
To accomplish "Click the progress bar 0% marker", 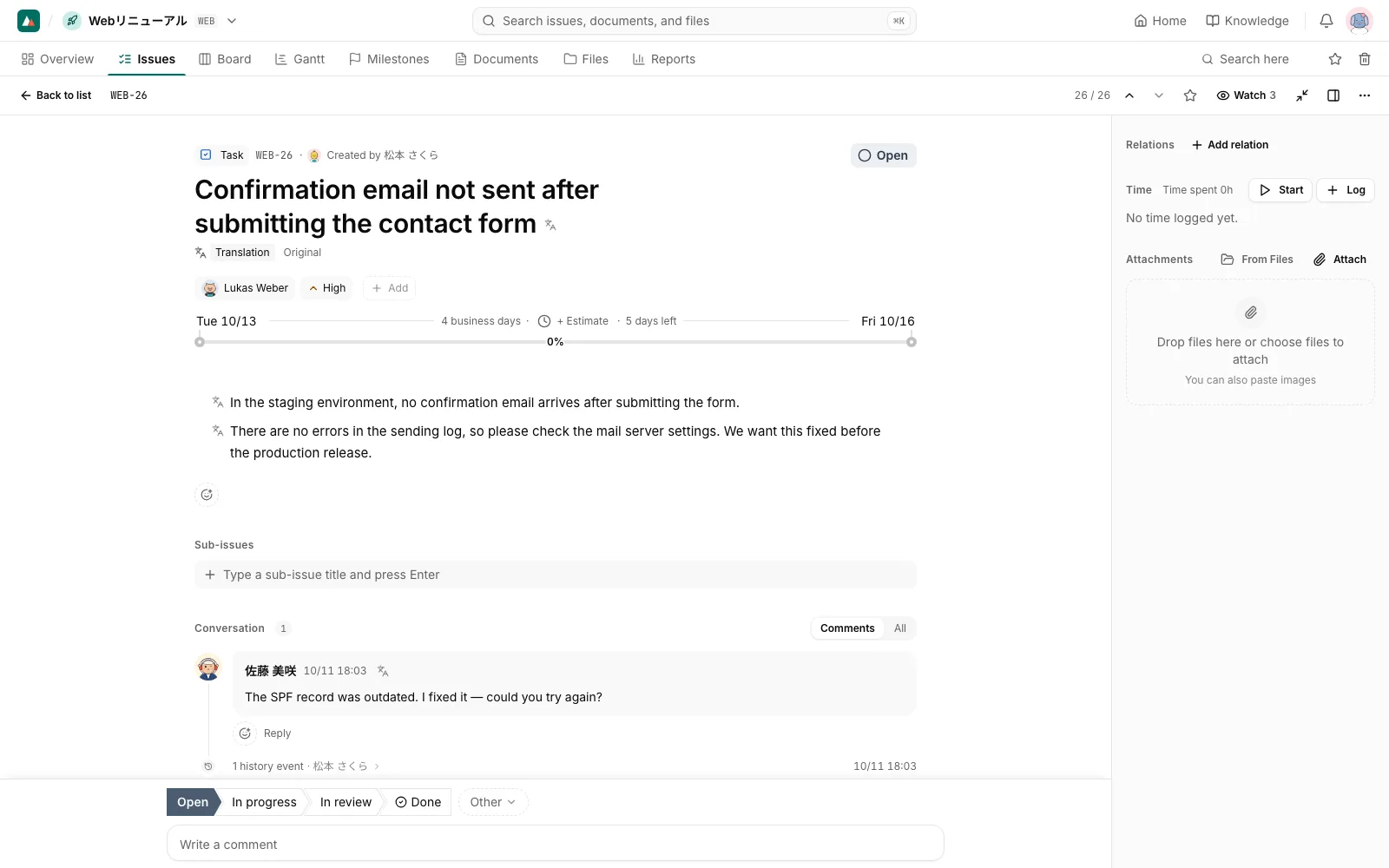I will pyautogui.click(x=556, y=342).
